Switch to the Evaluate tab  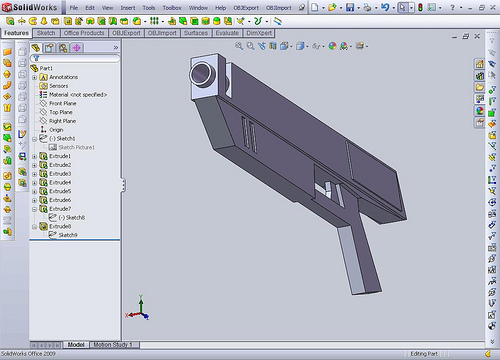tap(227, 33)
